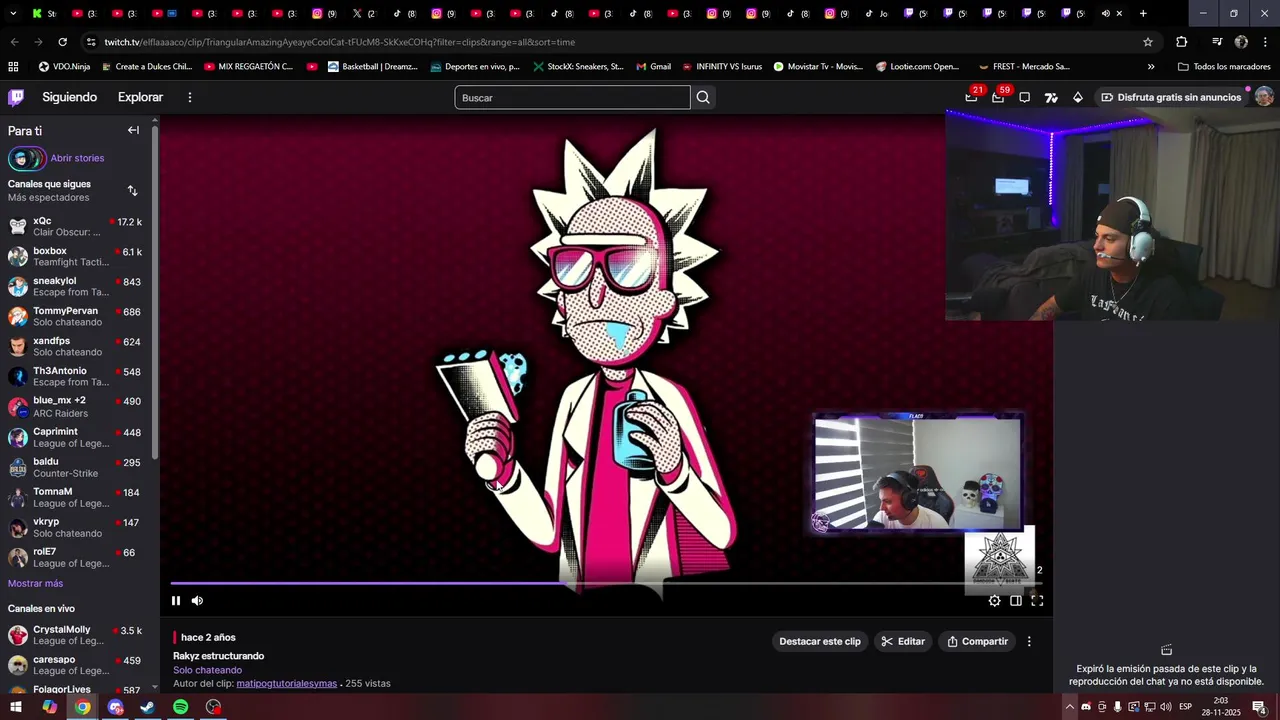1280x720 pixels.
Task: Show hidden bookmarks overflow chevron
Action: [x=1151, y=67]
